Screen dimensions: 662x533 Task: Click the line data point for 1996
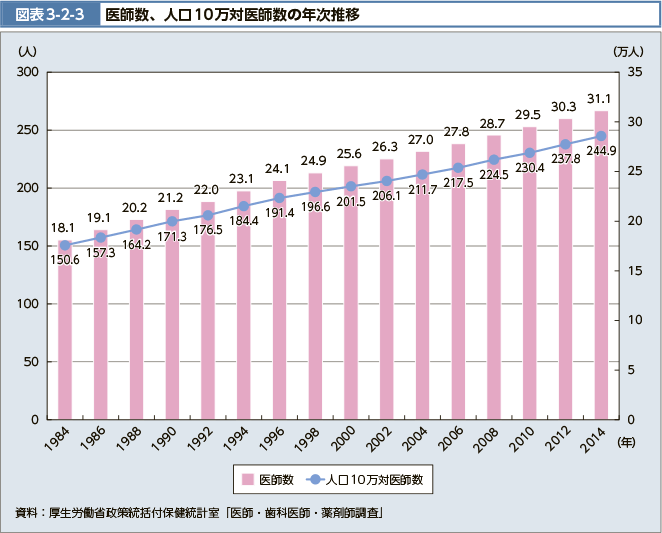279,198
